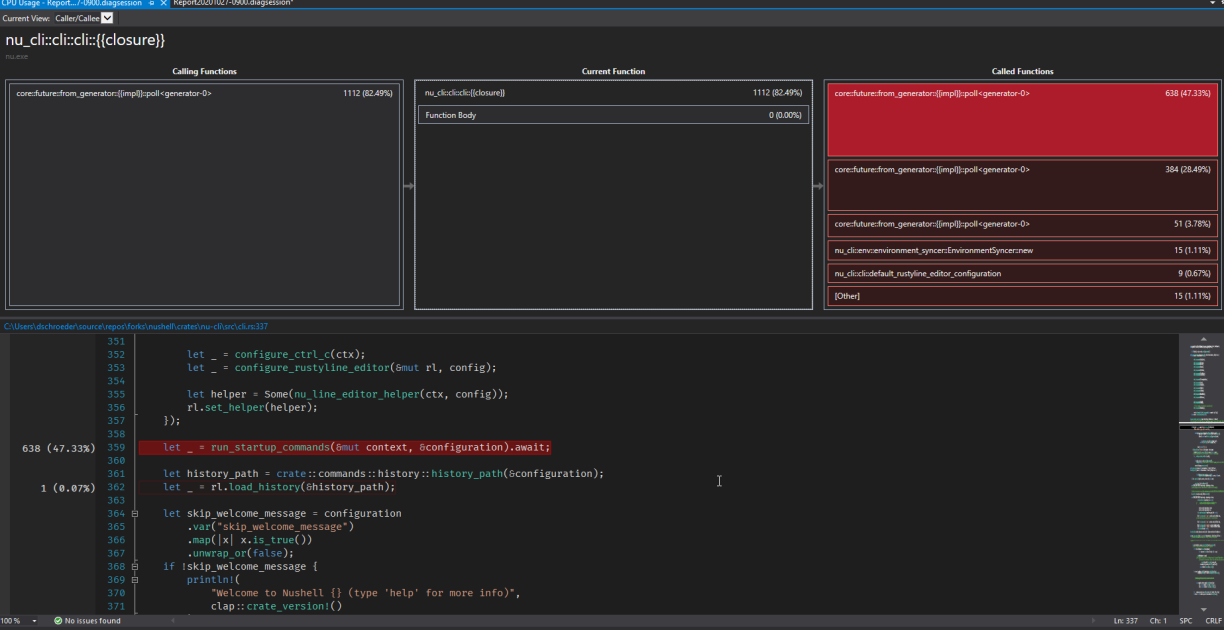Viewport: 1224px width, 630px height.
Task: Click nu_line_editor_helper on line 355
Action: 354,394
